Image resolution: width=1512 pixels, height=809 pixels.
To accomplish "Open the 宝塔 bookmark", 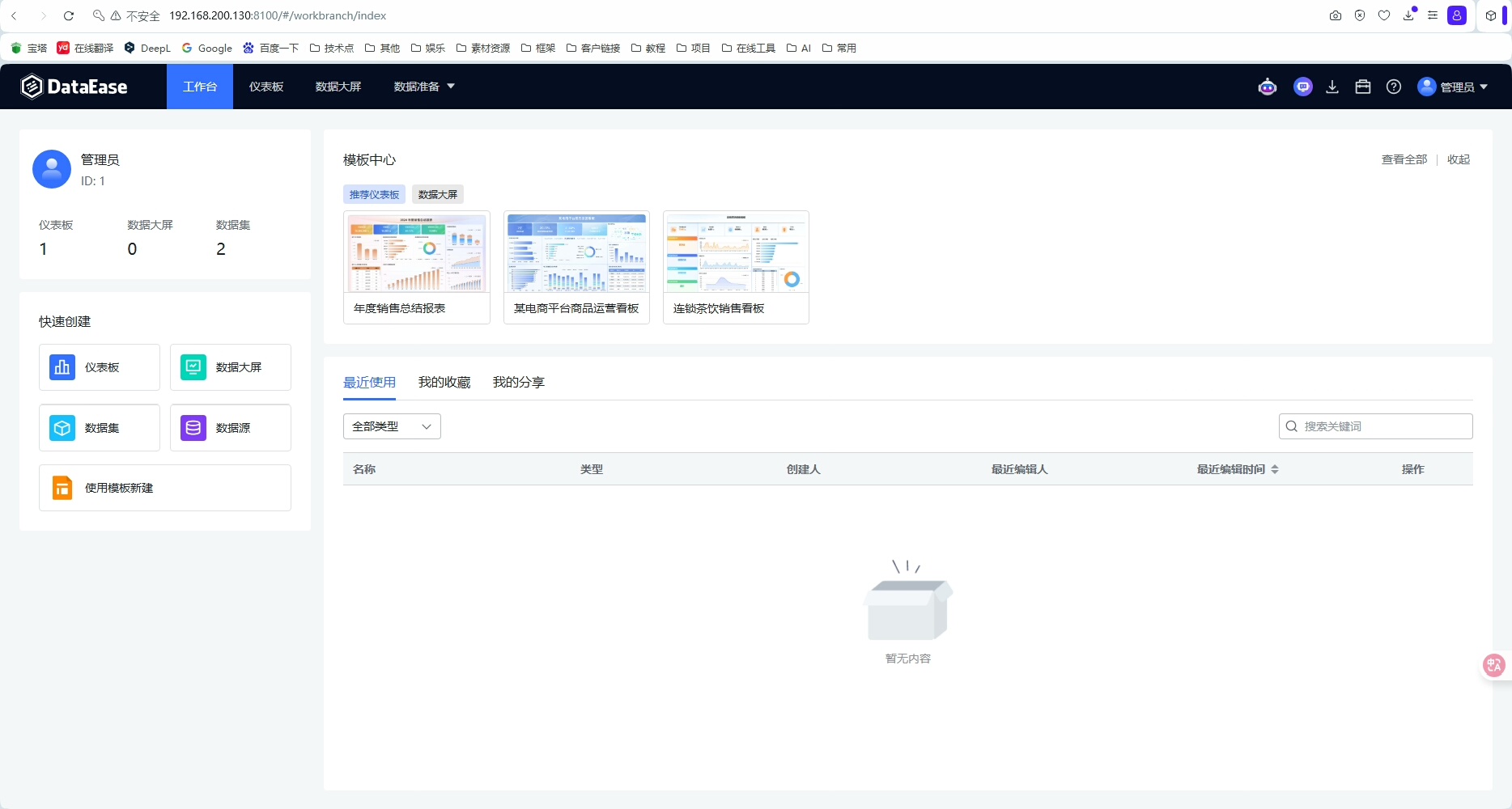I will [29, 49].
